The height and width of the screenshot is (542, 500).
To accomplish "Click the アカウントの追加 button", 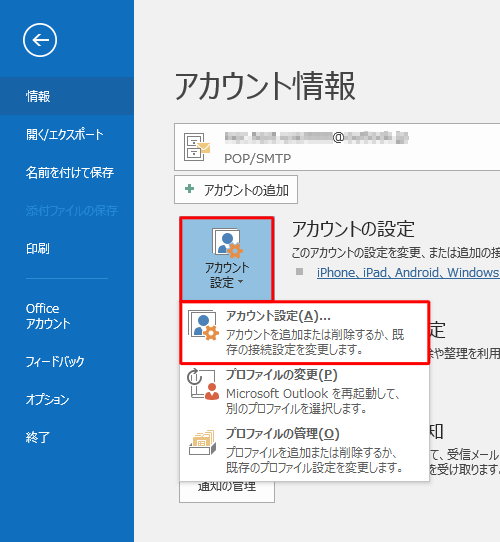I will [236, 190].
